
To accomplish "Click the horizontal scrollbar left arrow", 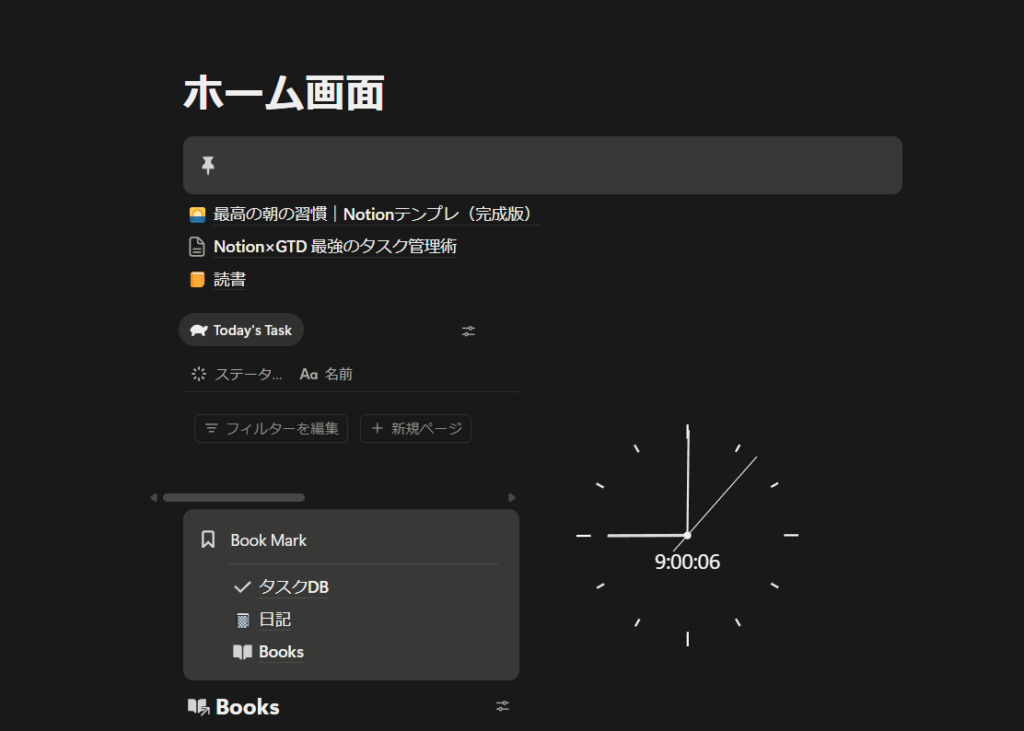I will click(154, 497).
